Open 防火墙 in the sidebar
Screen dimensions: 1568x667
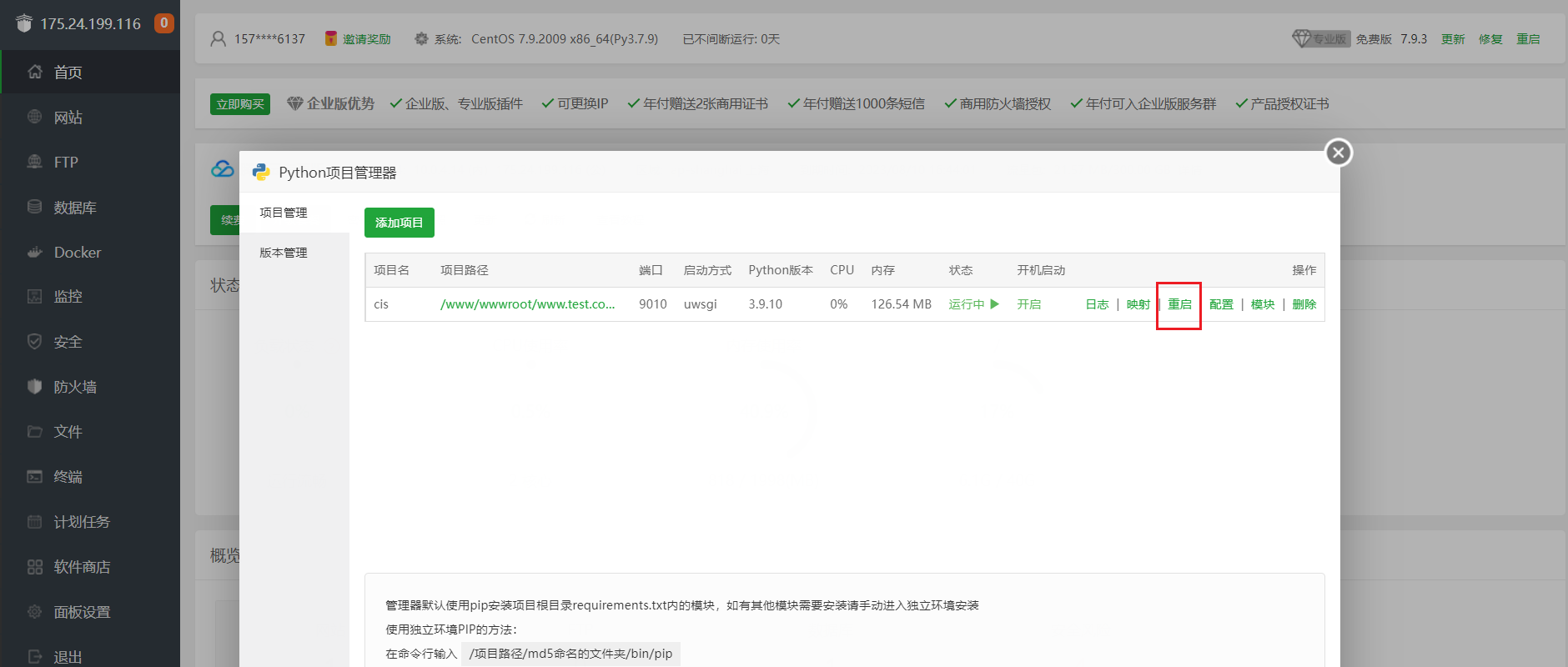[90, 387]
